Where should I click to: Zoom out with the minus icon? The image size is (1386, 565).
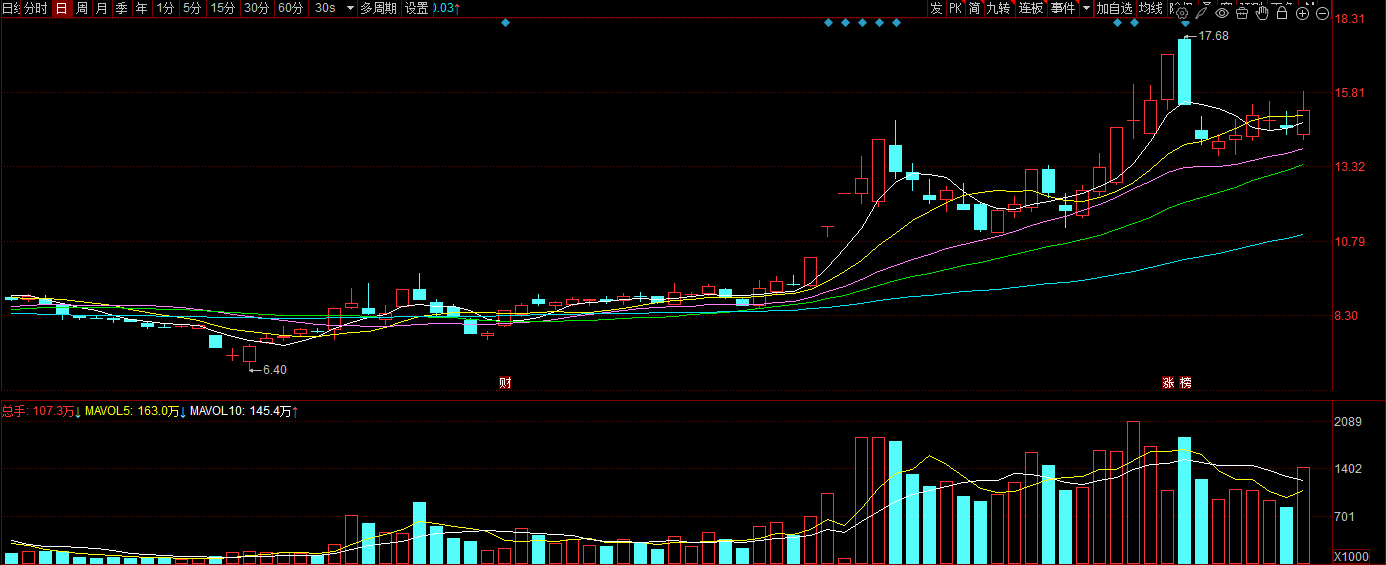tap(1322, 13)
